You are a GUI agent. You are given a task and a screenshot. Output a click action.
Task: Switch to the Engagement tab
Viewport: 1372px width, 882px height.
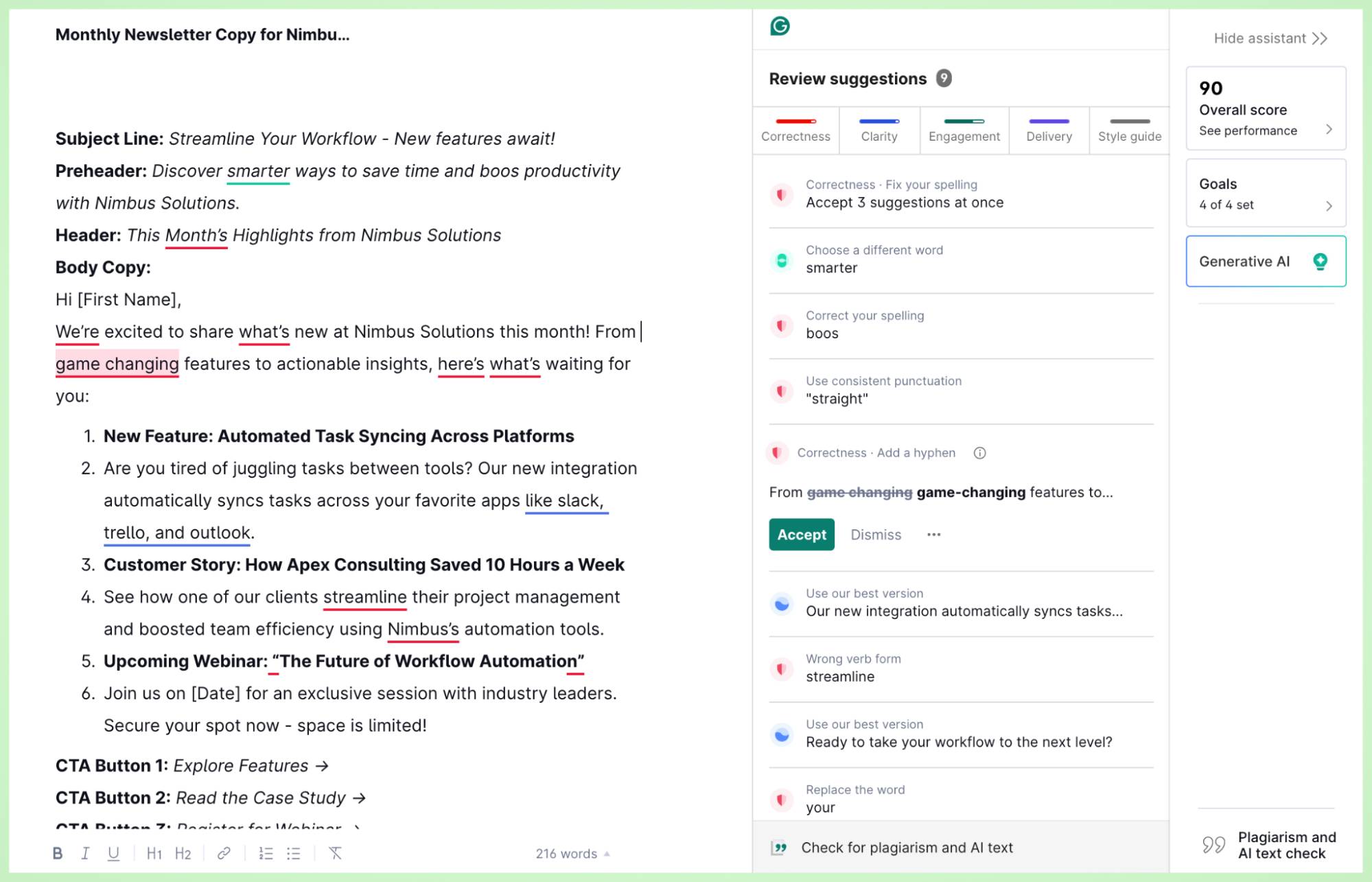coord(964,130)
